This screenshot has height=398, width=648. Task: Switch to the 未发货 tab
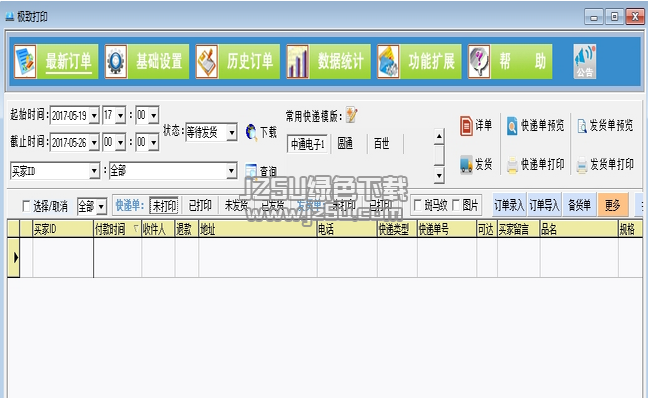(236, 205)
